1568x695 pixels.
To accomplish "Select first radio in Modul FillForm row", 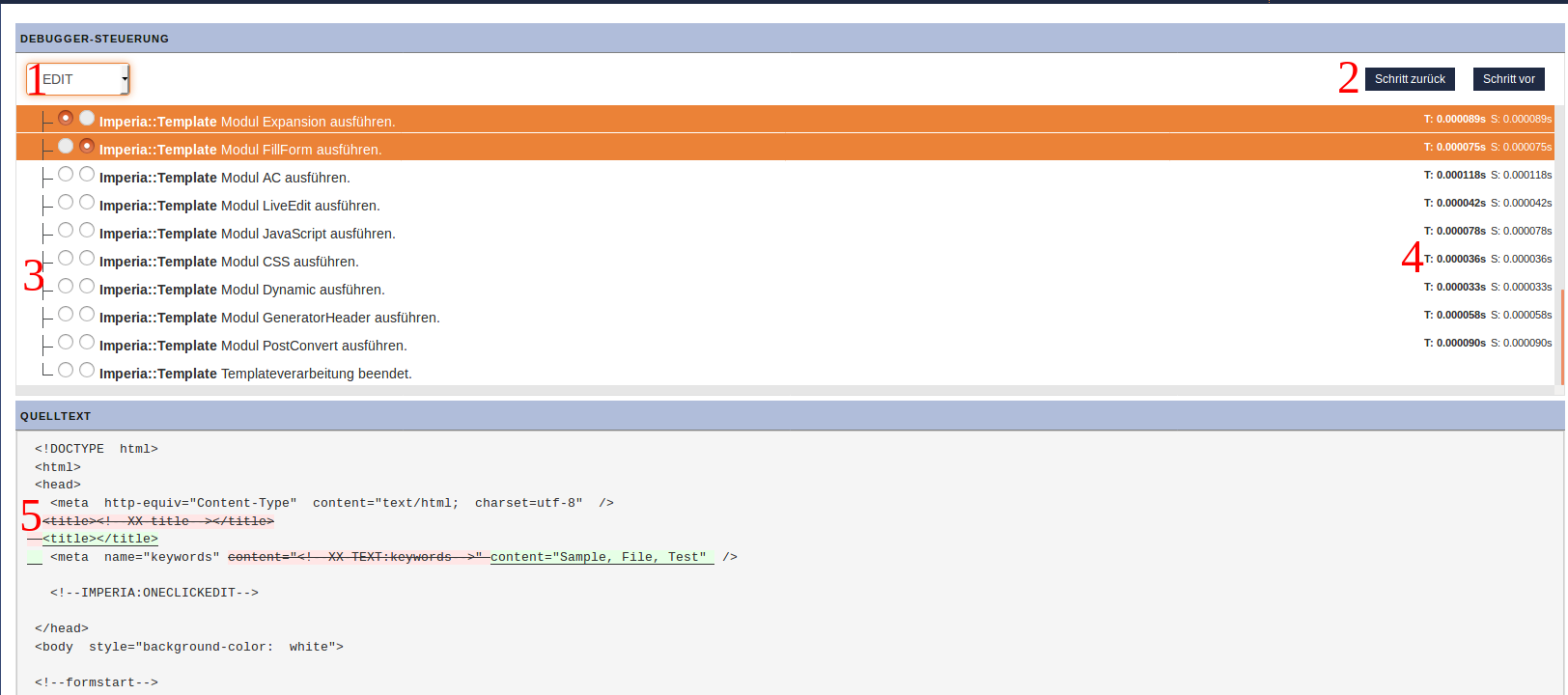I will click(66, 146).
